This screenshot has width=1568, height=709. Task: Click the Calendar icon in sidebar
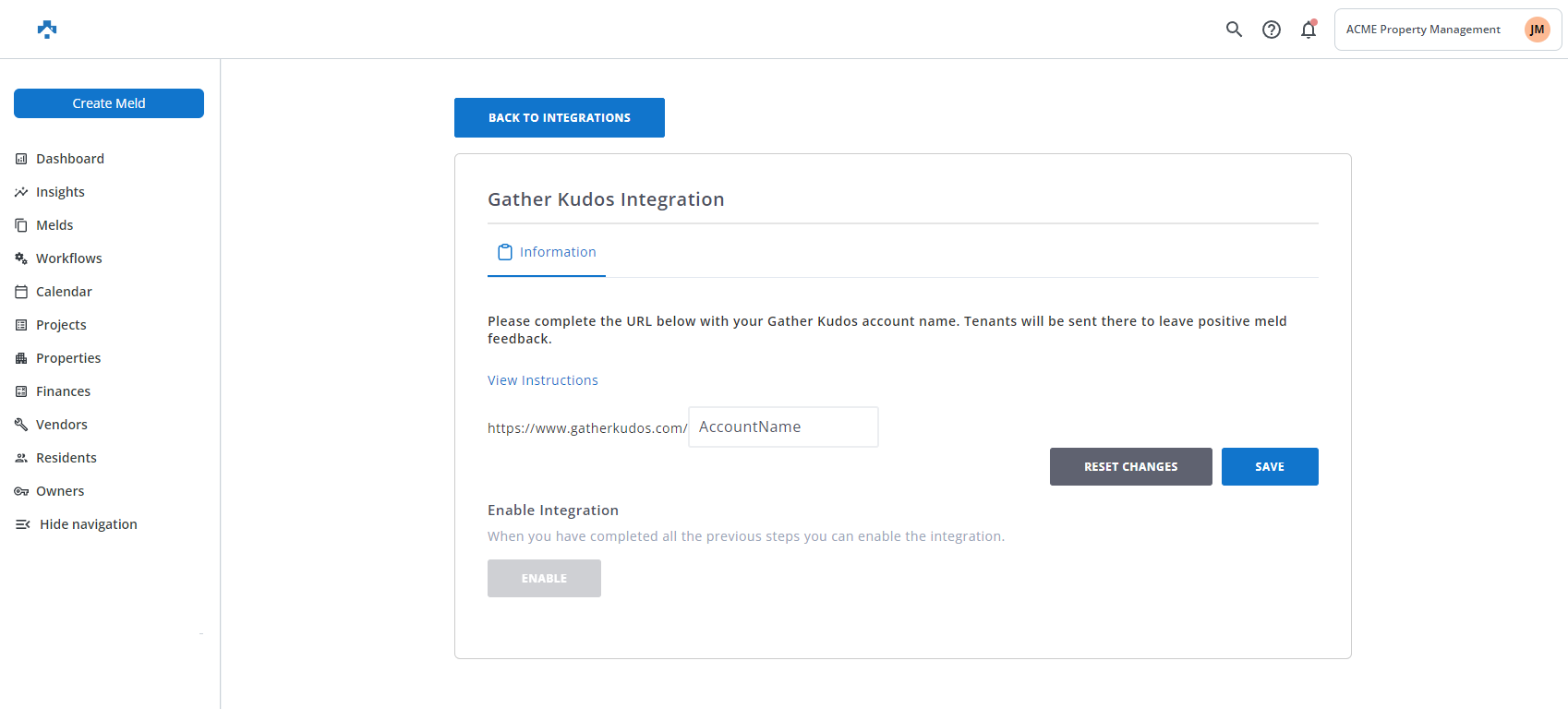click(21, 292)
